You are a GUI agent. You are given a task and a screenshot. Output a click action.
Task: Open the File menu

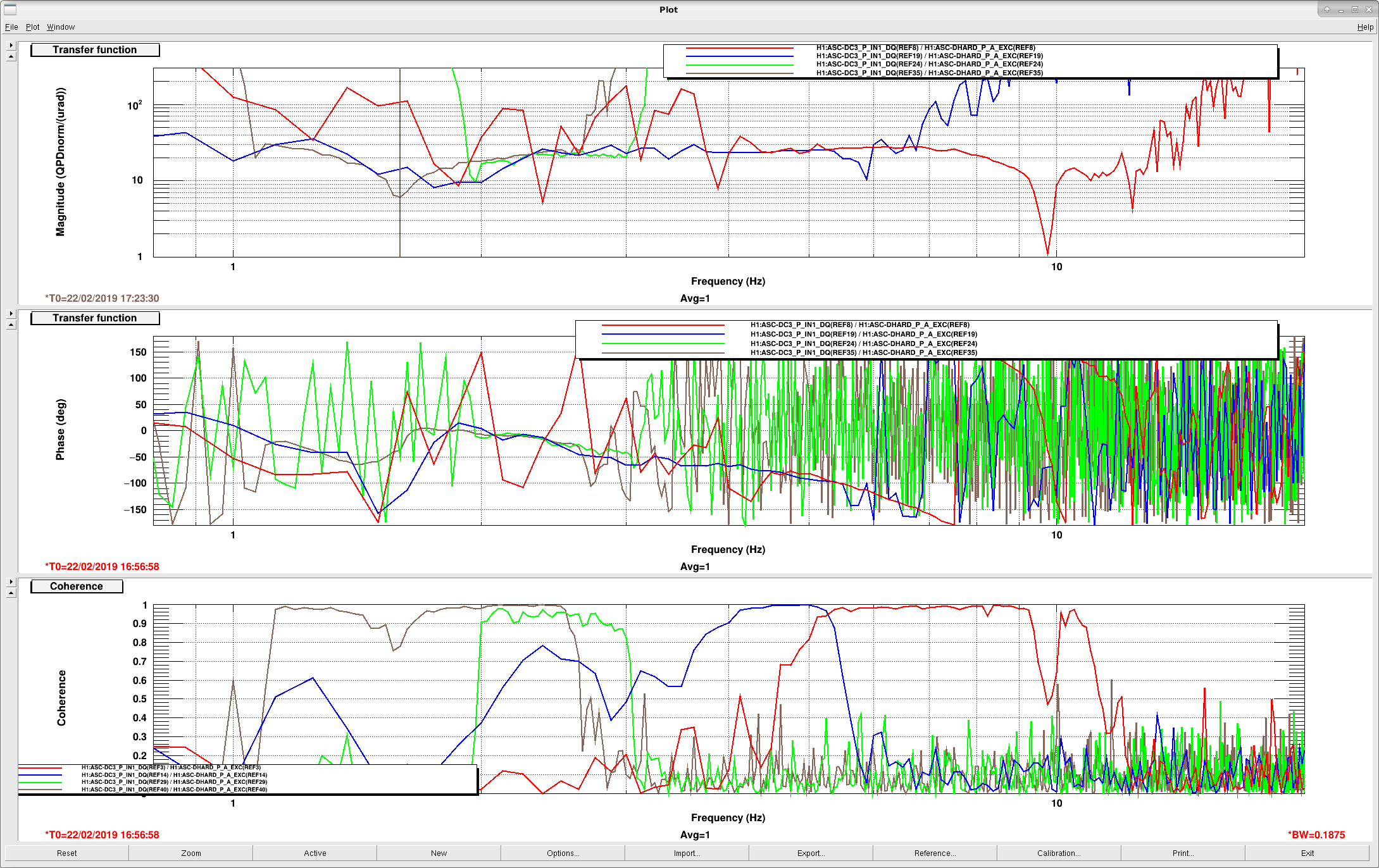(x=11, y=27)
